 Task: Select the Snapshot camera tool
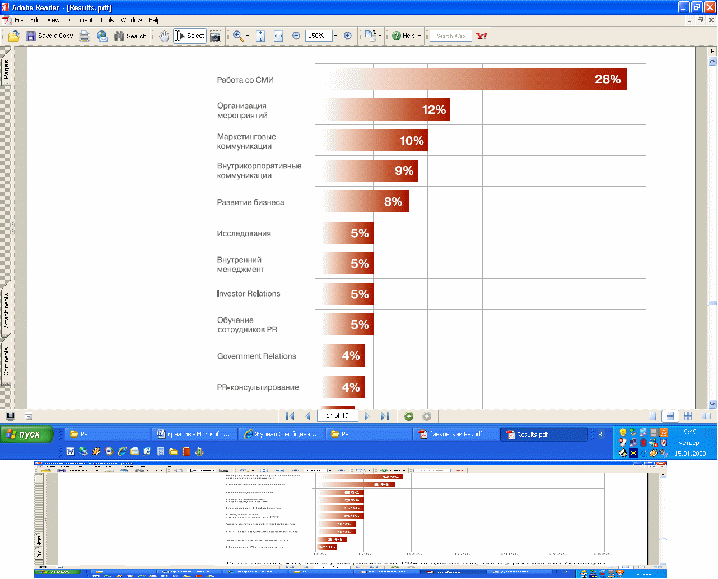click(x=215, y=36)
